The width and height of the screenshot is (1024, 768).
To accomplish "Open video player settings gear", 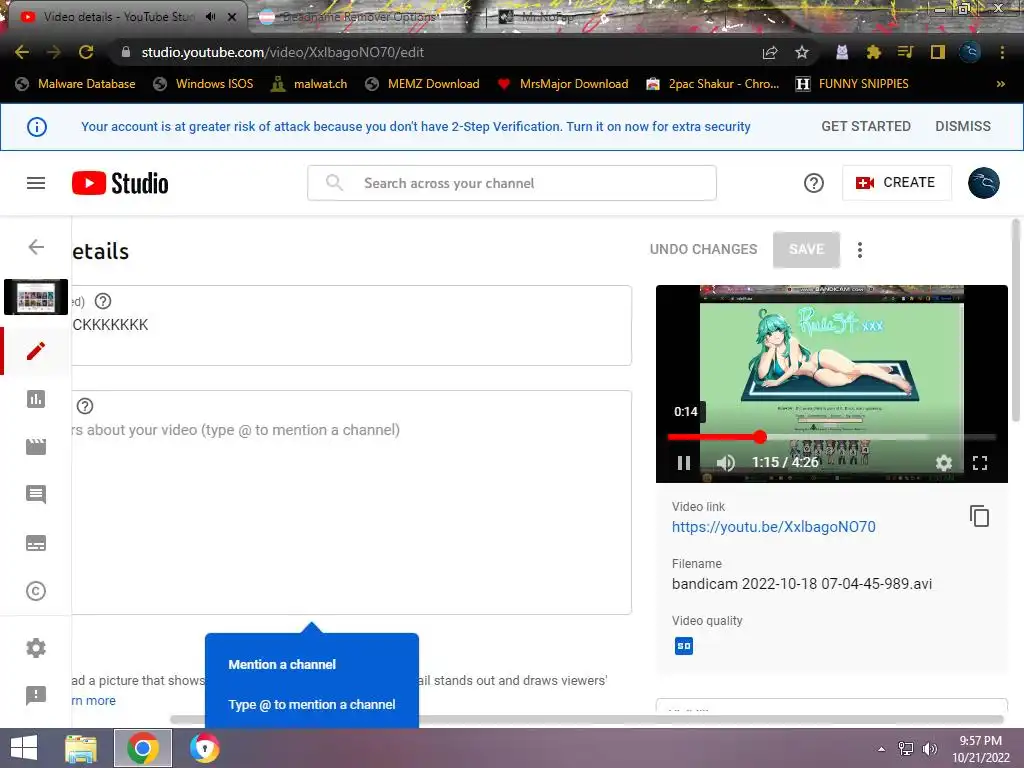I will click(944, 463).
